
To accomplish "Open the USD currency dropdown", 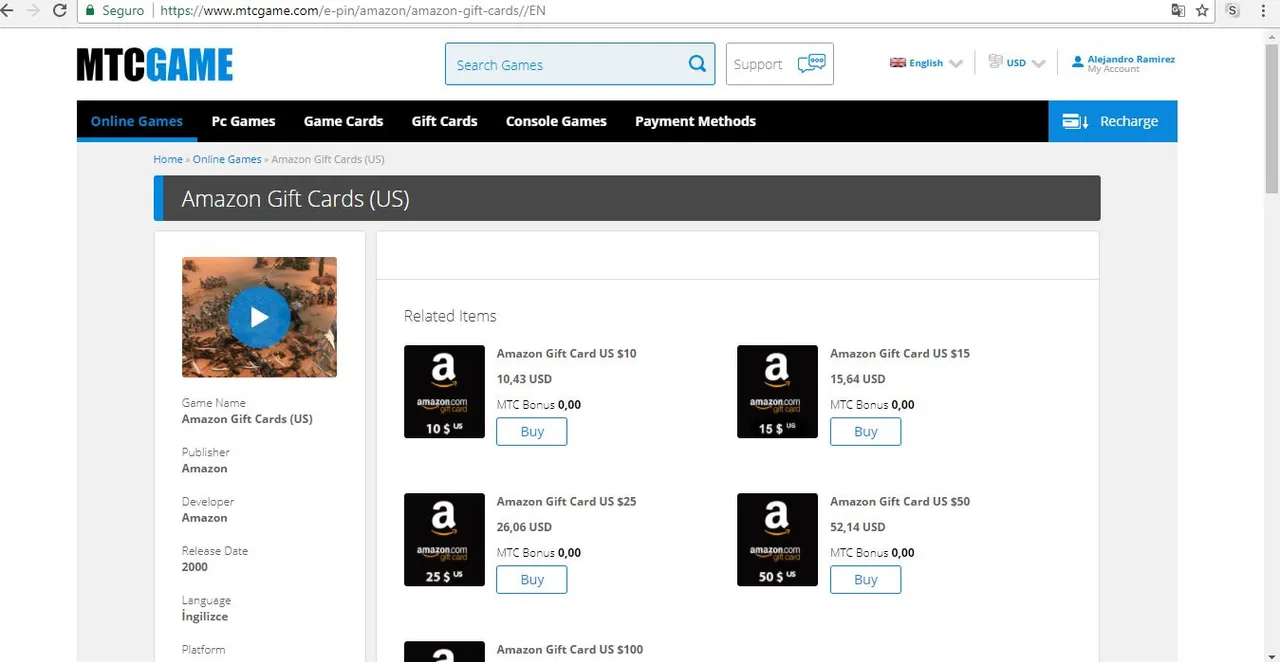I will pos(1017,63).
